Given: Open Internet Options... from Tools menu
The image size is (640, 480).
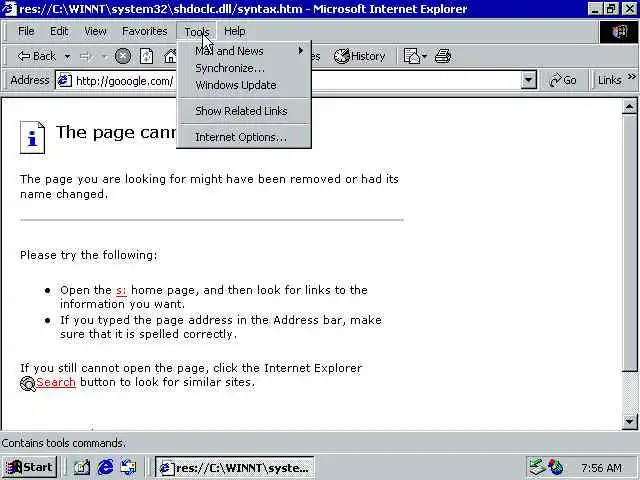Looking at the screenshot, I should (x=244, y=137).
